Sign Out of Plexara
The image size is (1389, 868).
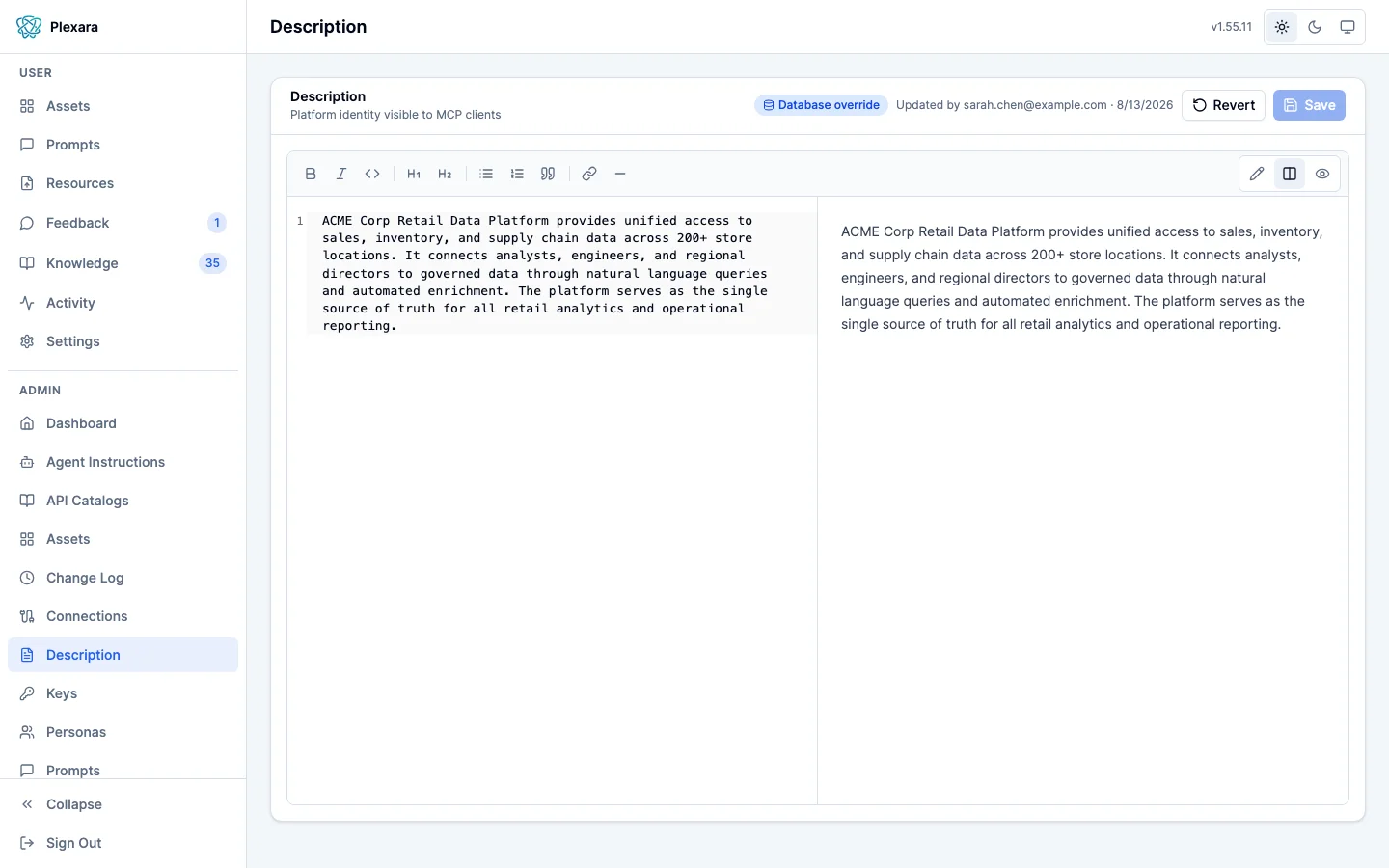point(123,843)
